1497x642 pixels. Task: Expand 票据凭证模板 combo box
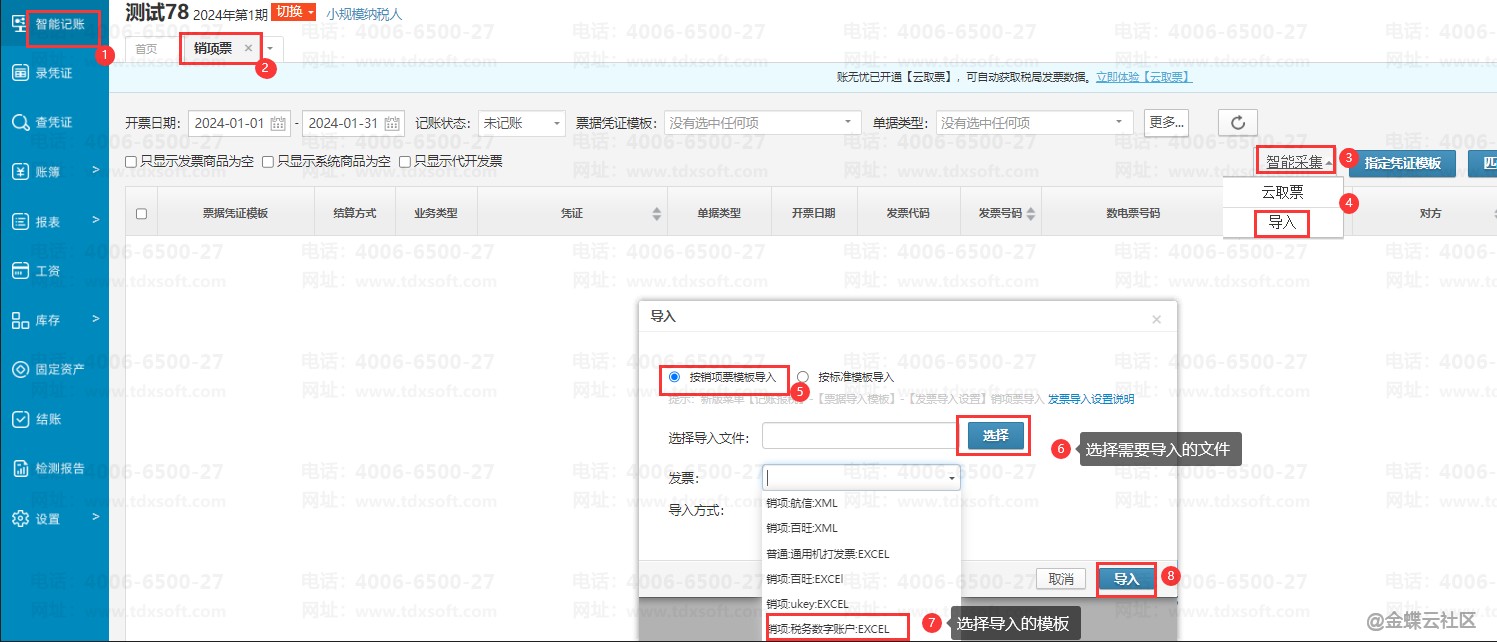(763, 123)
